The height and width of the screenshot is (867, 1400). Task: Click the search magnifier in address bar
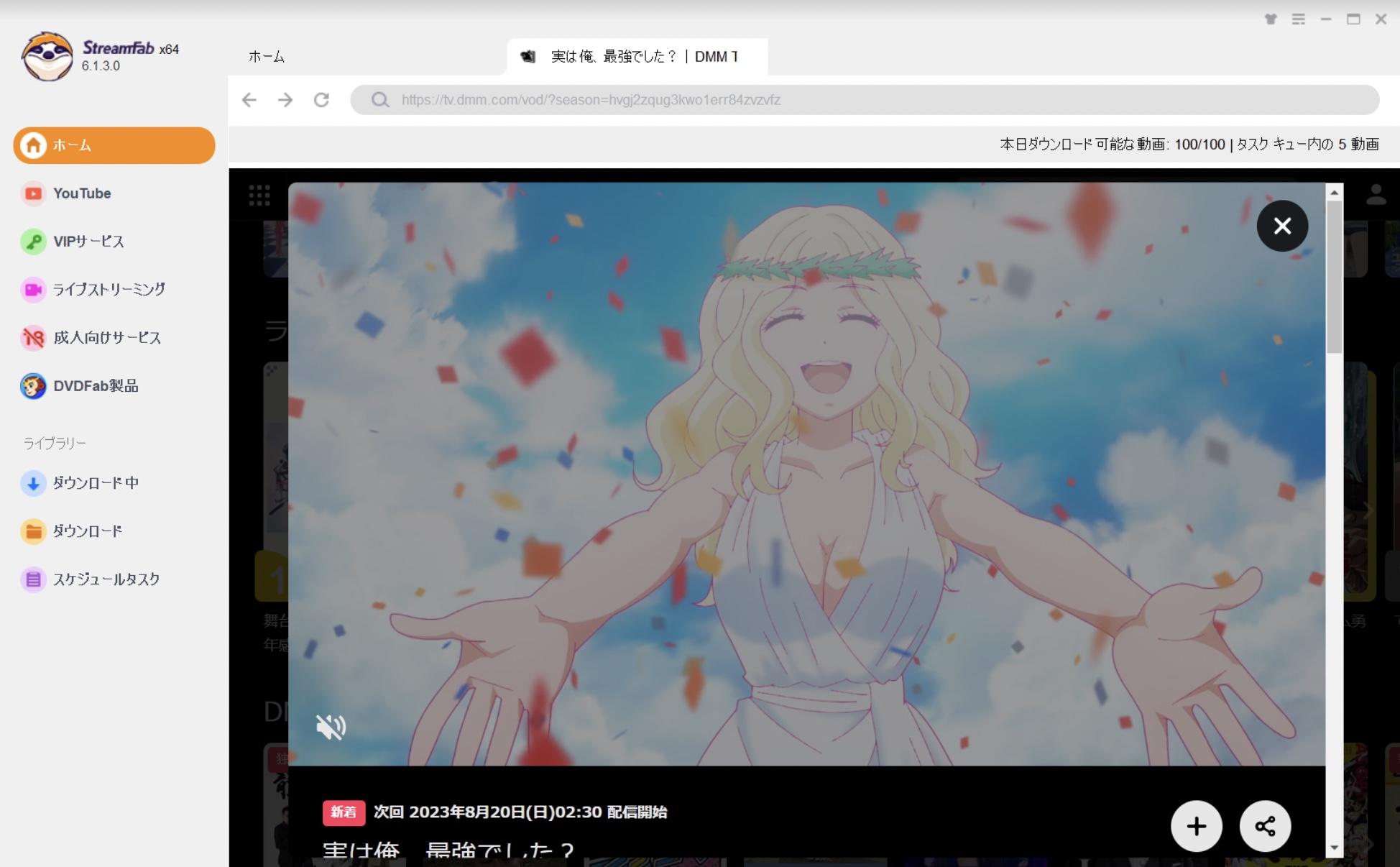380,100
